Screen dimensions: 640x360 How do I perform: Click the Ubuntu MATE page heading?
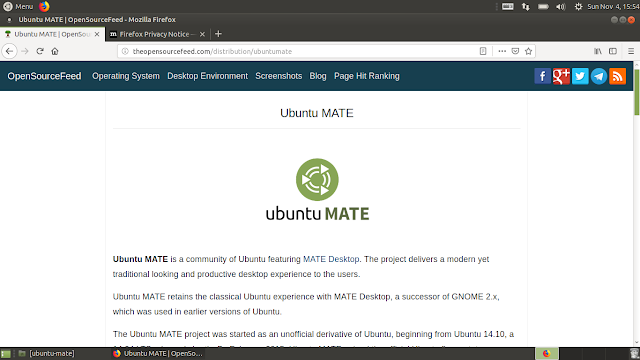[317, 113]
